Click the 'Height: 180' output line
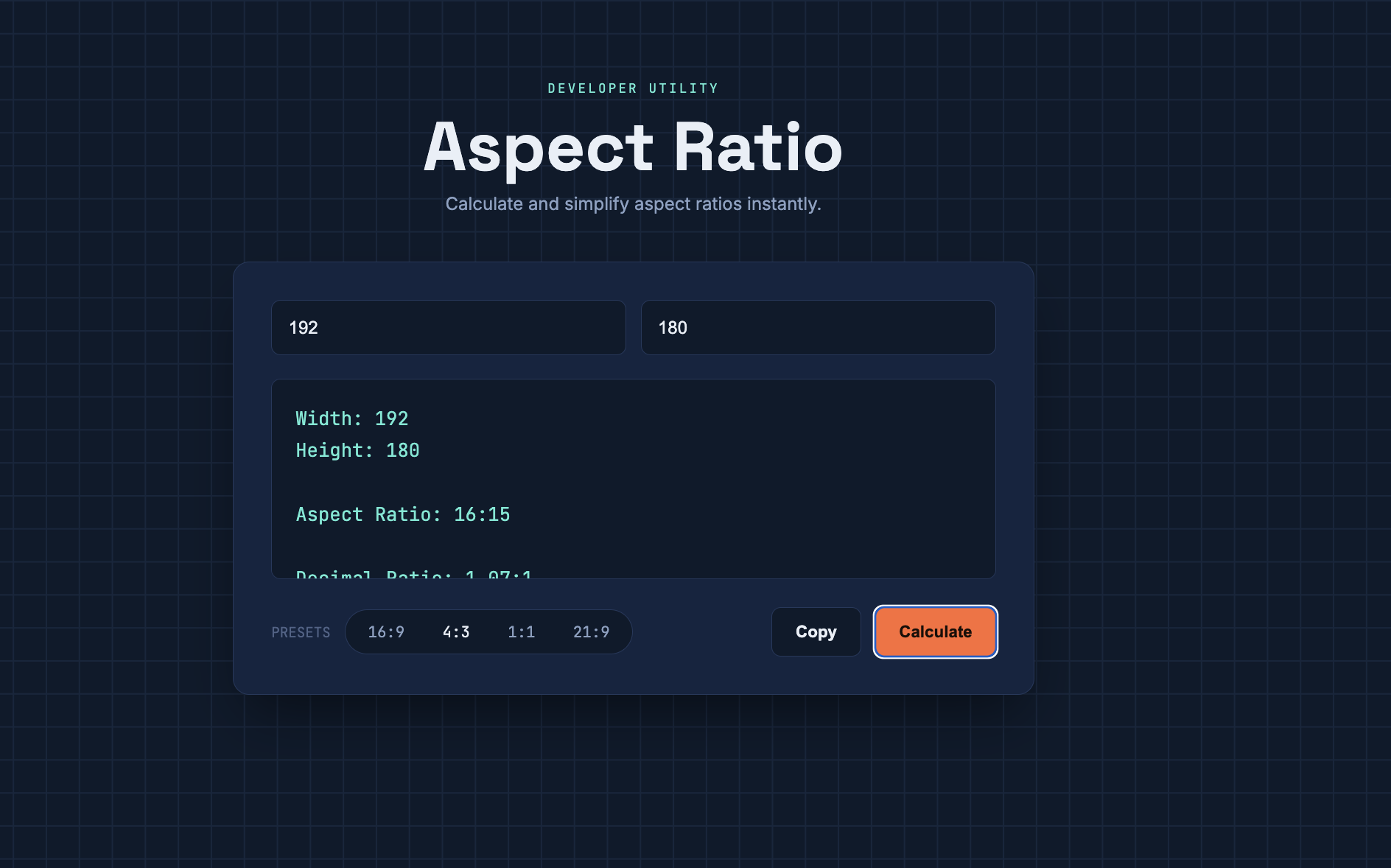Image resolution: width=1391 pixels, height=868 pixels. pos(357,450)
